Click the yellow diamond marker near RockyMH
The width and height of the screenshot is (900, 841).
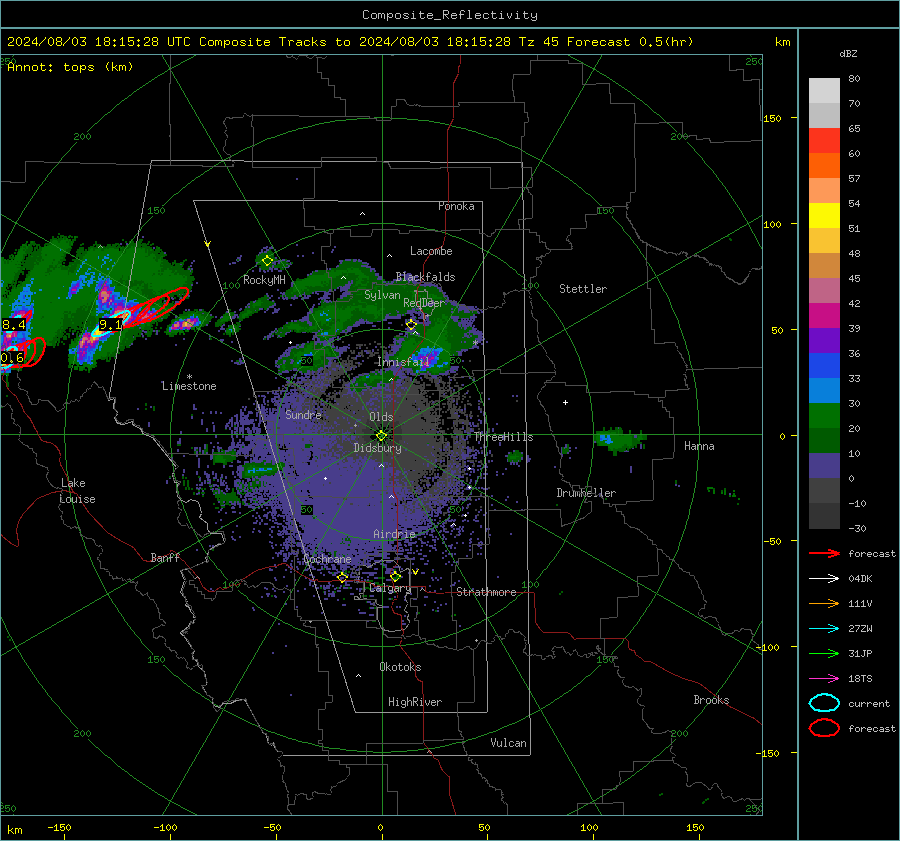(267, 261)
